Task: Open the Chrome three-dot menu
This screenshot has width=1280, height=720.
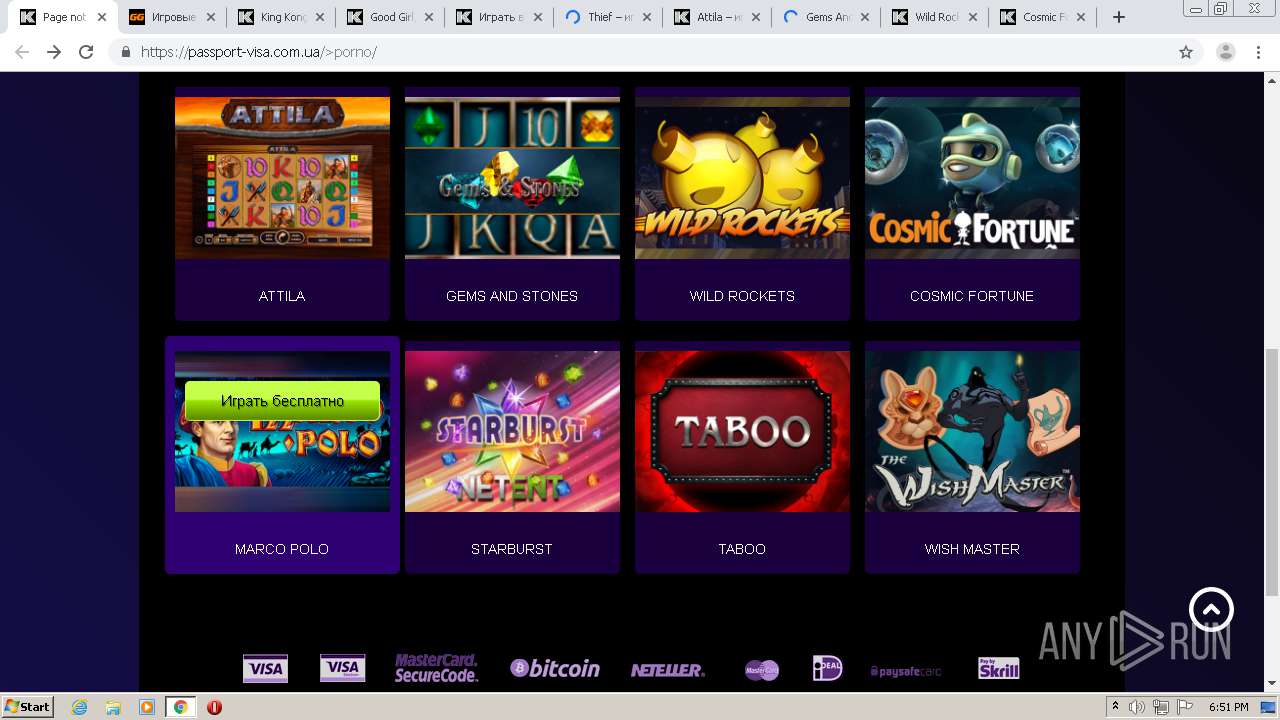Action: (1259, 52)
